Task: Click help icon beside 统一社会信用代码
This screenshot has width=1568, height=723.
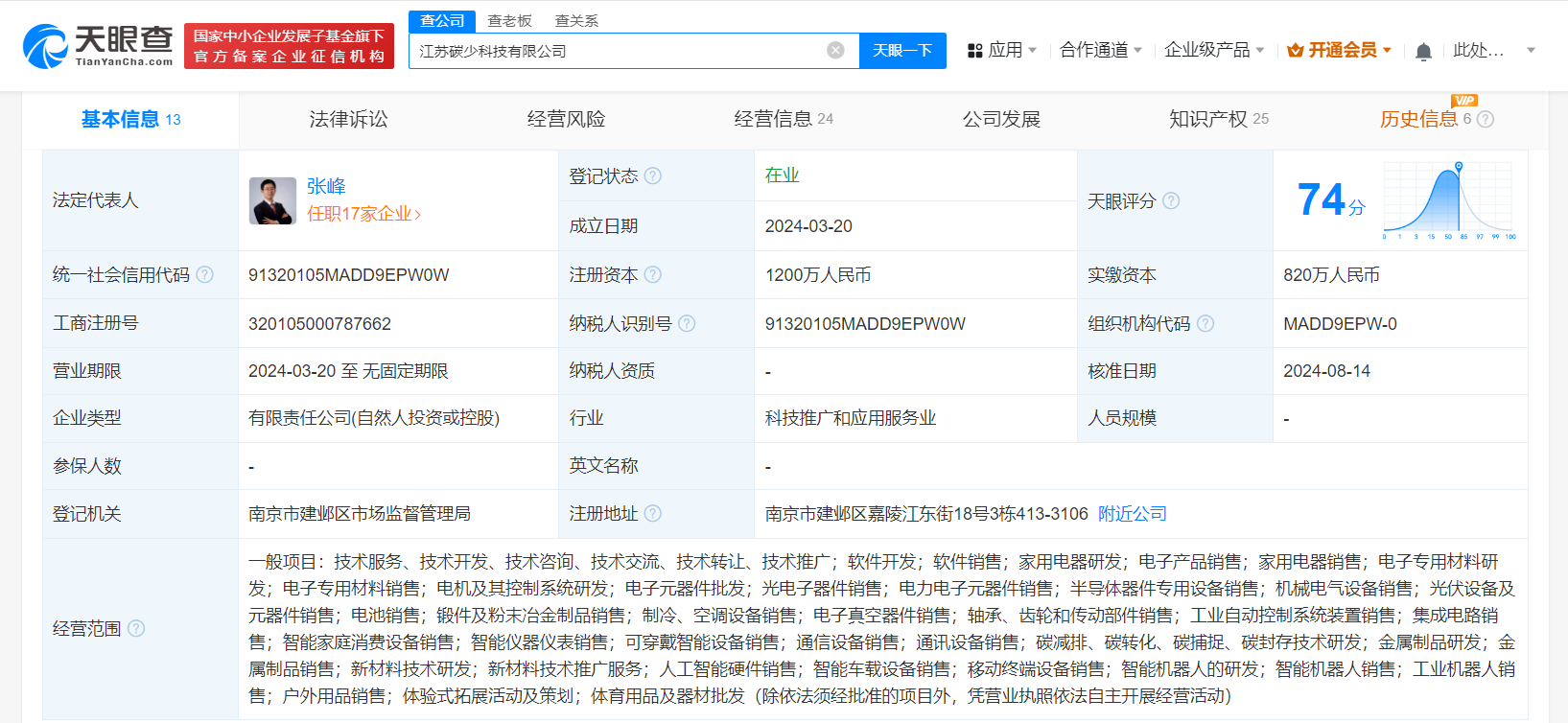Action: tap(205, 275)
